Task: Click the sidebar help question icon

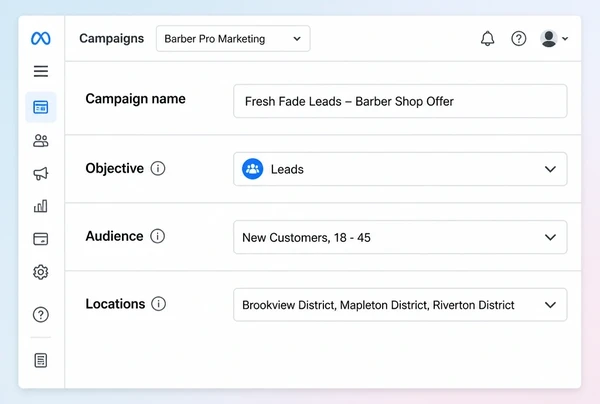Action: [x=41, y=314]
